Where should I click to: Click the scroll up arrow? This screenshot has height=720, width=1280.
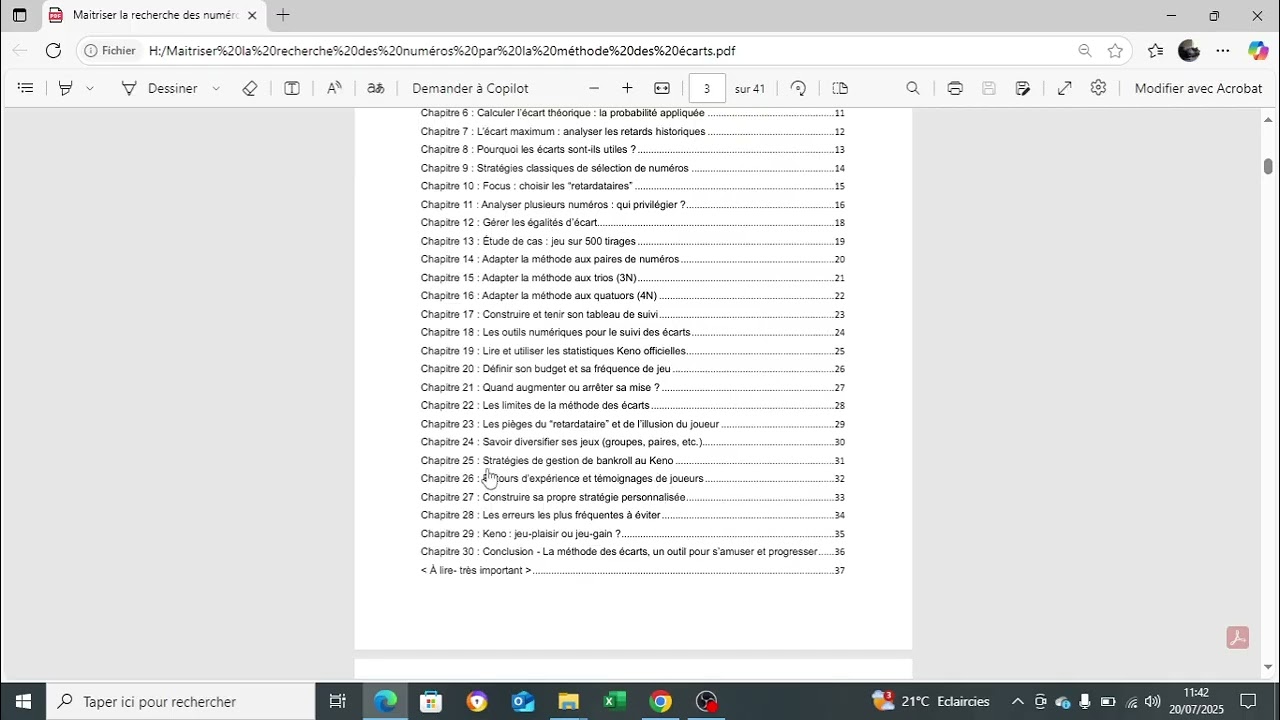[1268, 118]
